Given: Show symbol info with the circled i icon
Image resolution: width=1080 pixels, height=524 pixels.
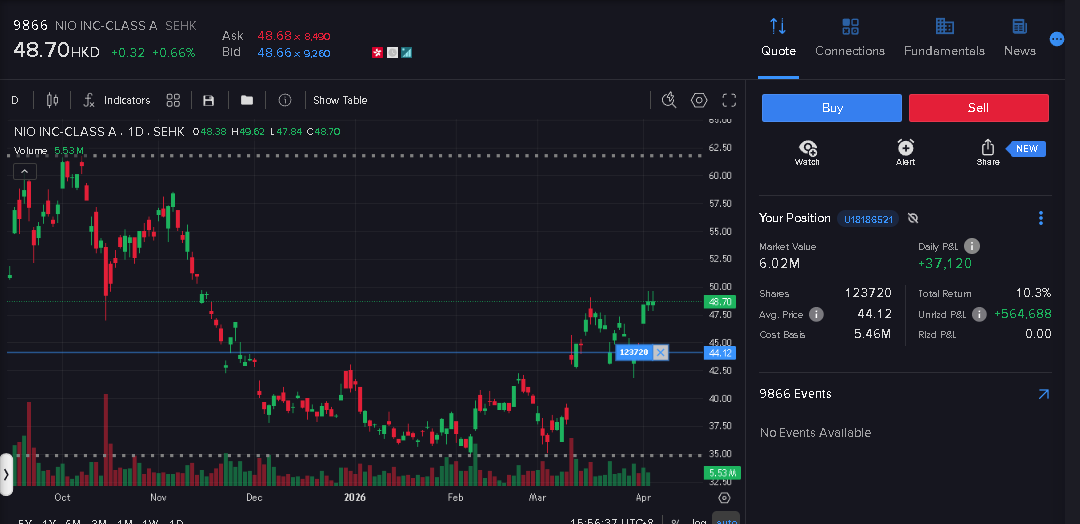Looking at the screenshot, I should click(284, 101).
